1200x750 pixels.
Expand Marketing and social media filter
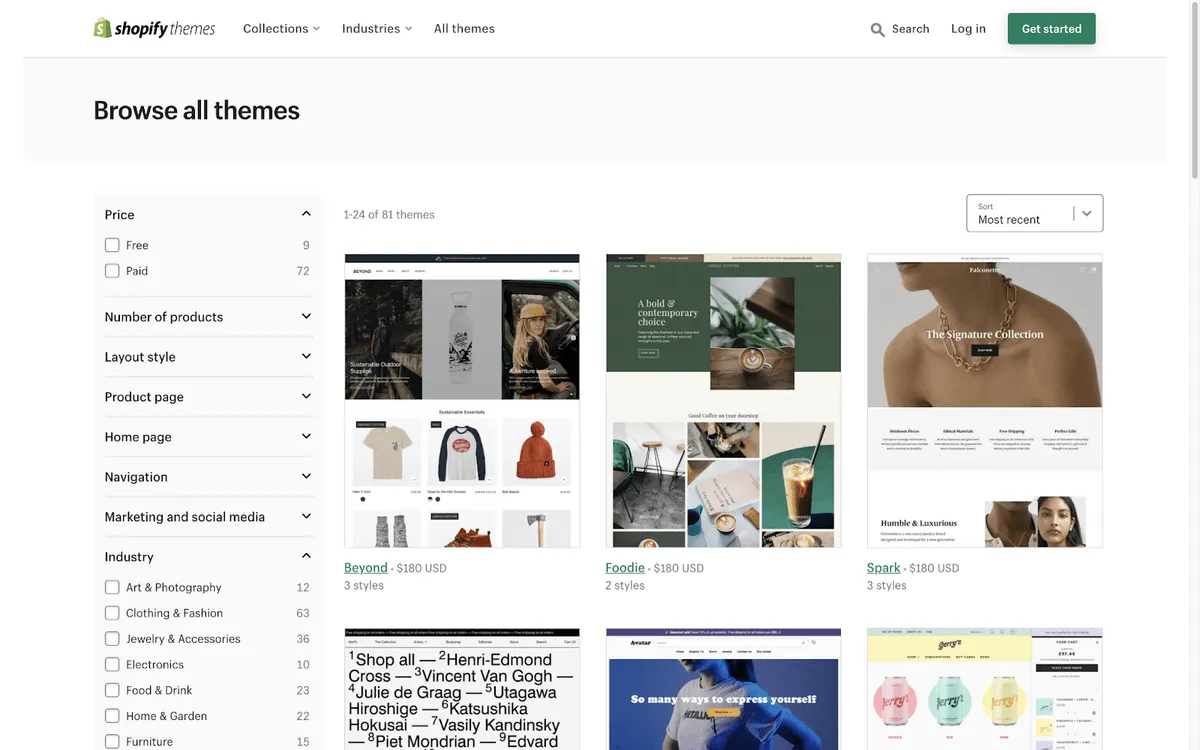pos(208,517)
